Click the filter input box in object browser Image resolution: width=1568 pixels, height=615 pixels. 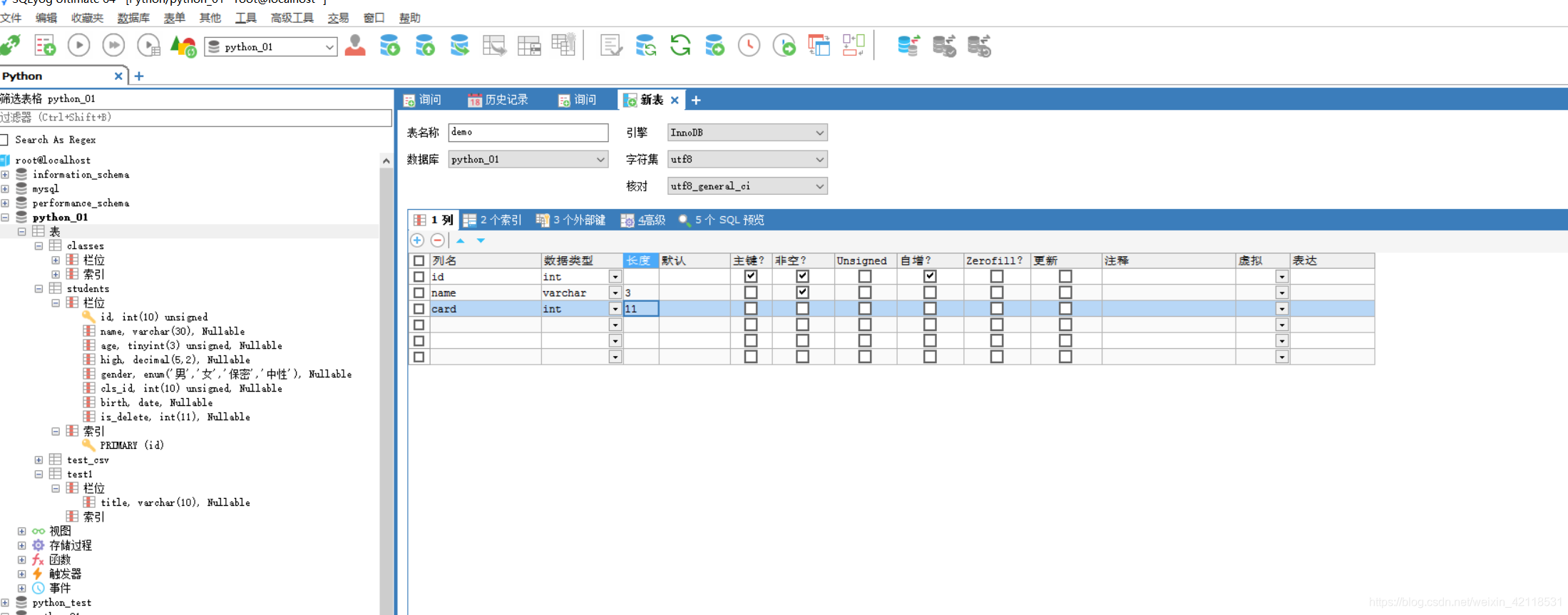tap(195, 118)
